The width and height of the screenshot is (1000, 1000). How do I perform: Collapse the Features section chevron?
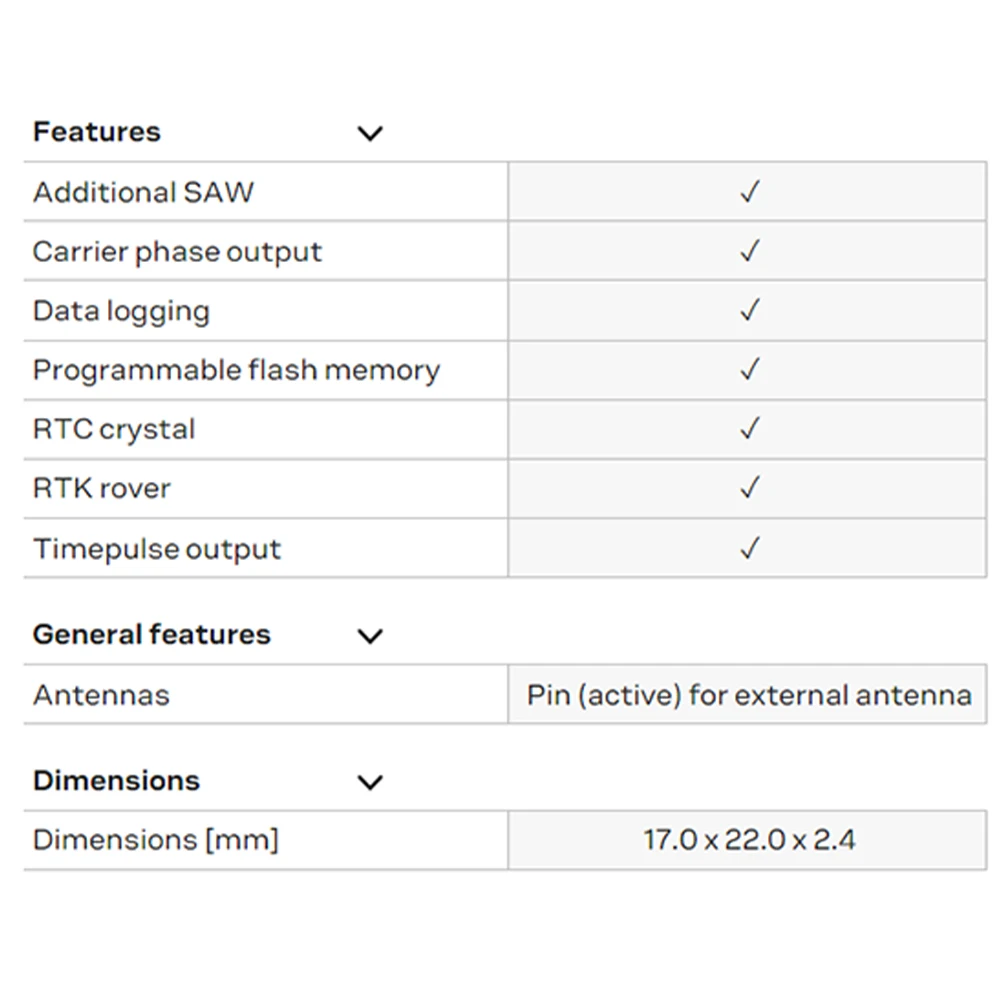pos(370,133)
